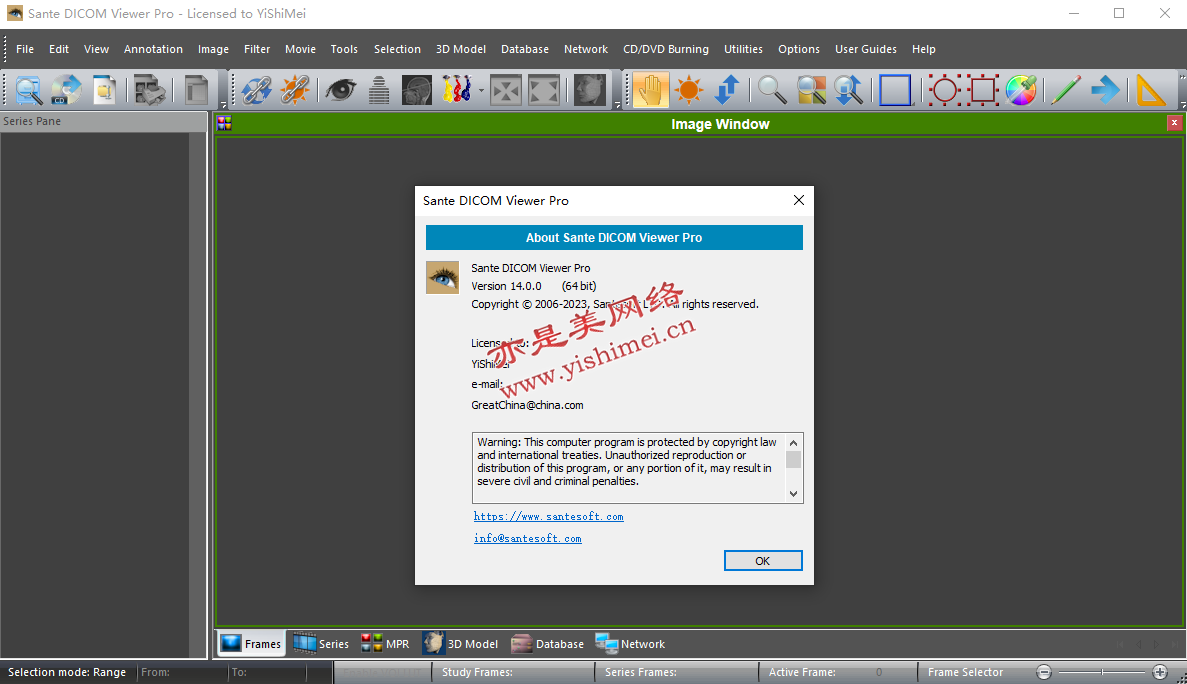The image size is (1187, 684).
Task: Open the CD/DVD import toolbar icon
Action: [x=66, y=90]
